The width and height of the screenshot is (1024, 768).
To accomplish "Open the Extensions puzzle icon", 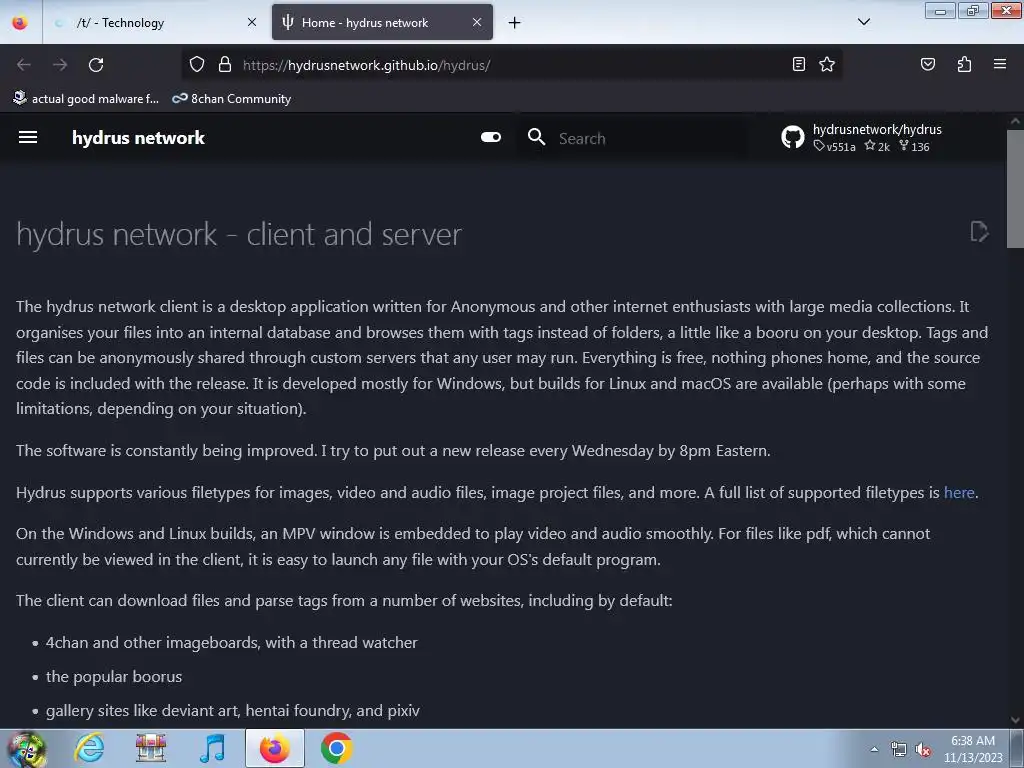I will [965, 64].
